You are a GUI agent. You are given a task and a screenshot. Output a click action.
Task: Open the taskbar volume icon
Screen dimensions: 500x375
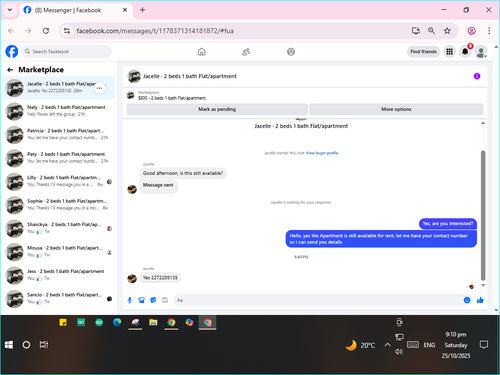point(399,352)
